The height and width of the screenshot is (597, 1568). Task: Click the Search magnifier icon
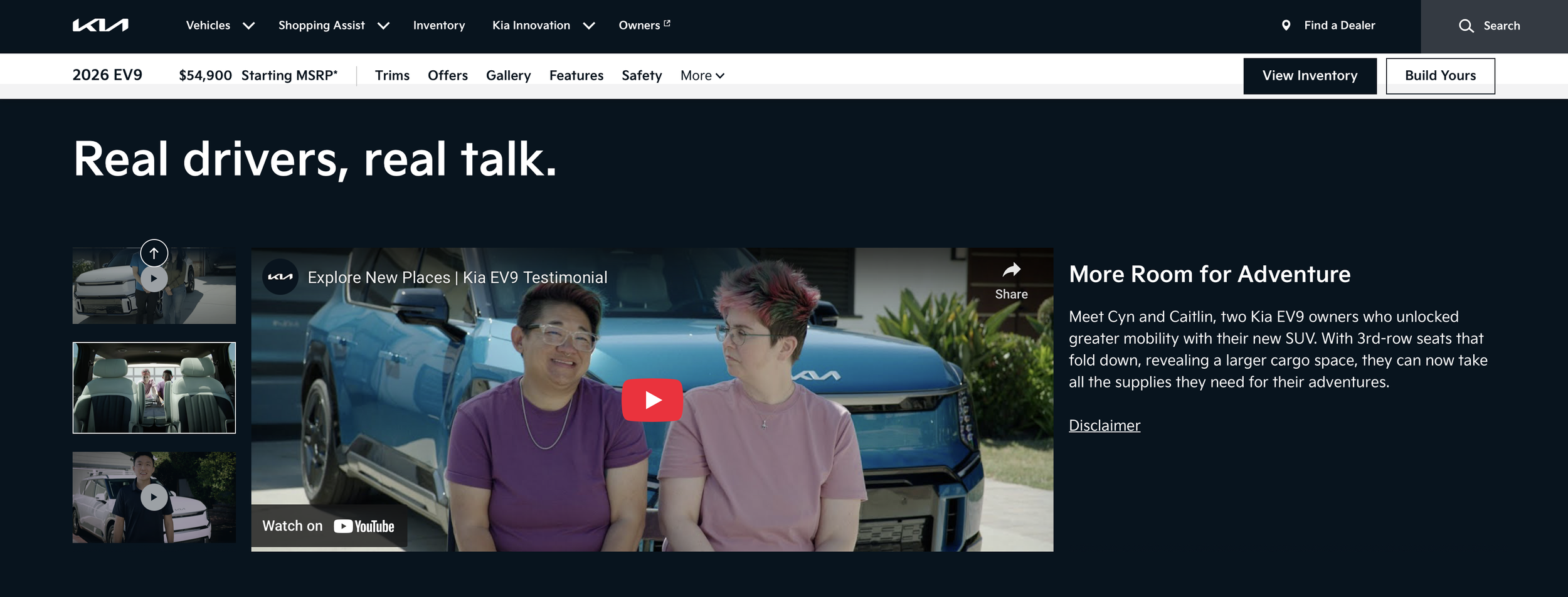(x=1466, y=26)
